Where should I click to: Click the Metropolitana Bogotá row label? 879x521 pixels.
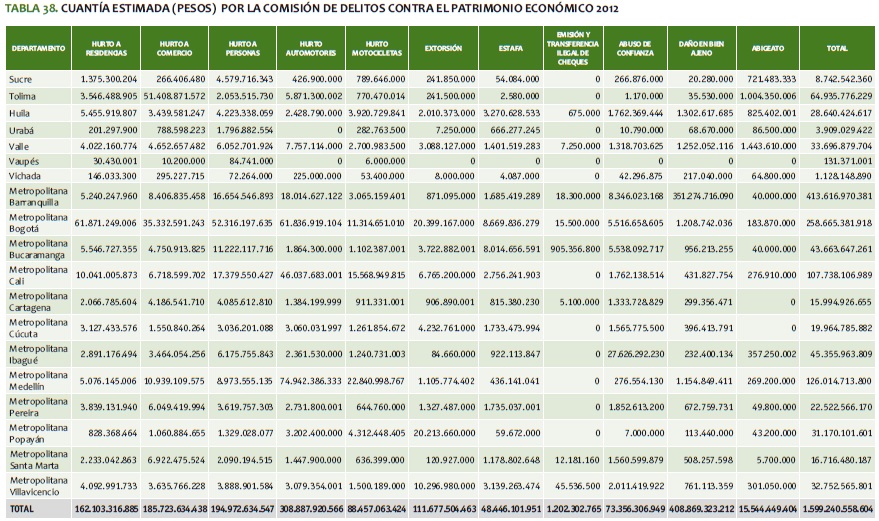point(36,222)
